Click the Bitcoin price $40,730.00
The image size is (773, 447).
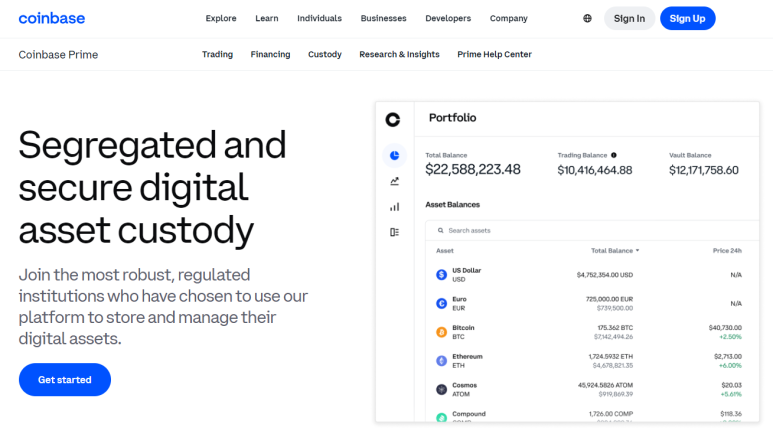pos(725,327)
